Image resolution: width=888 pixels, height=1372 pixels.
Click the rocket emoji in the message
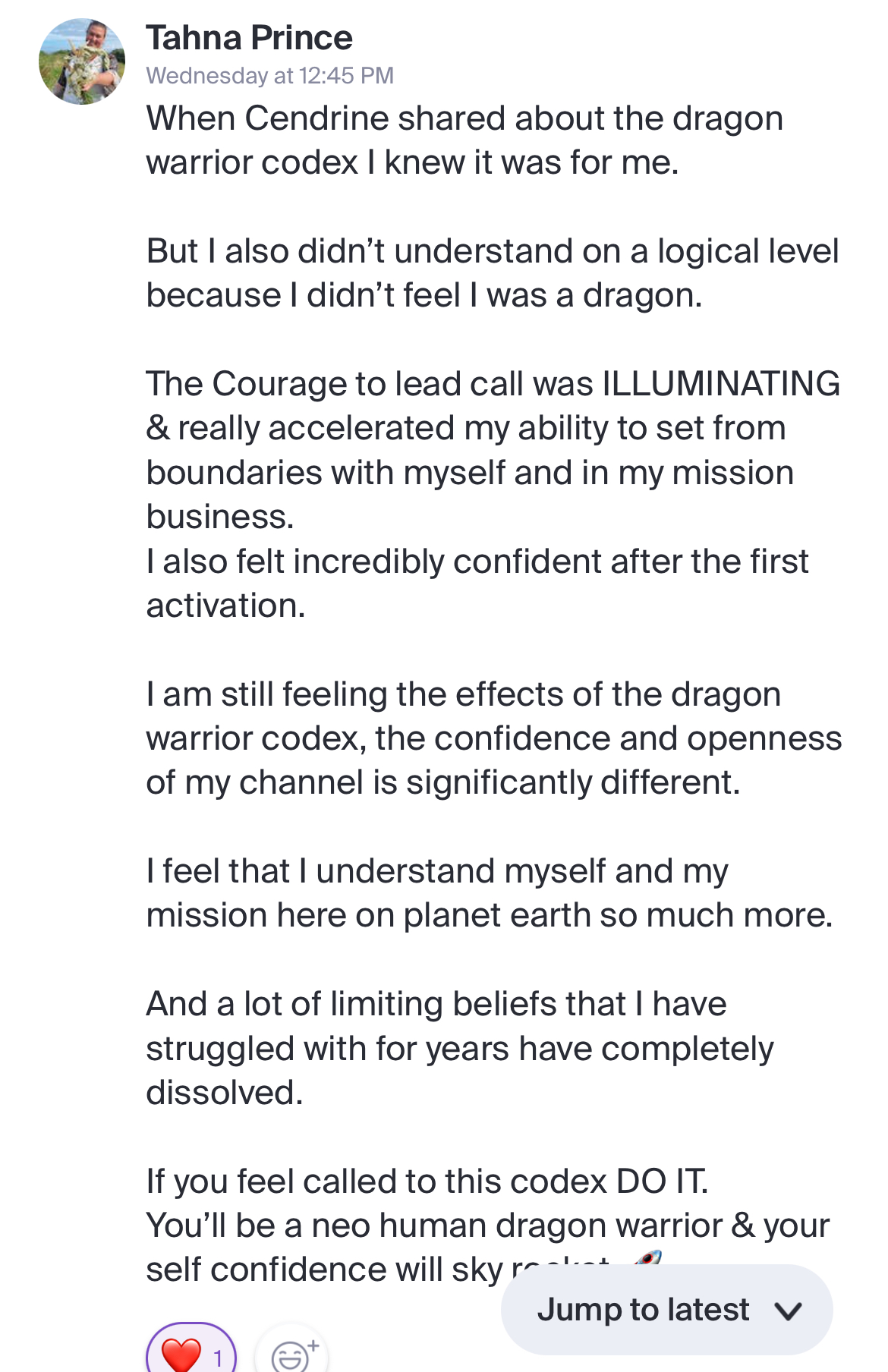tap(647, 1260)
